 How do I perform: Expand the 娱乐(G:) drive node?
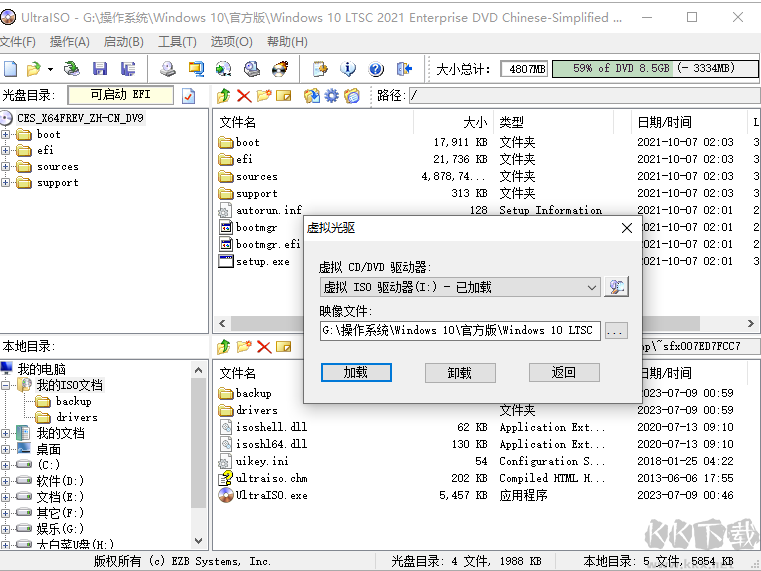pos(5,529)
